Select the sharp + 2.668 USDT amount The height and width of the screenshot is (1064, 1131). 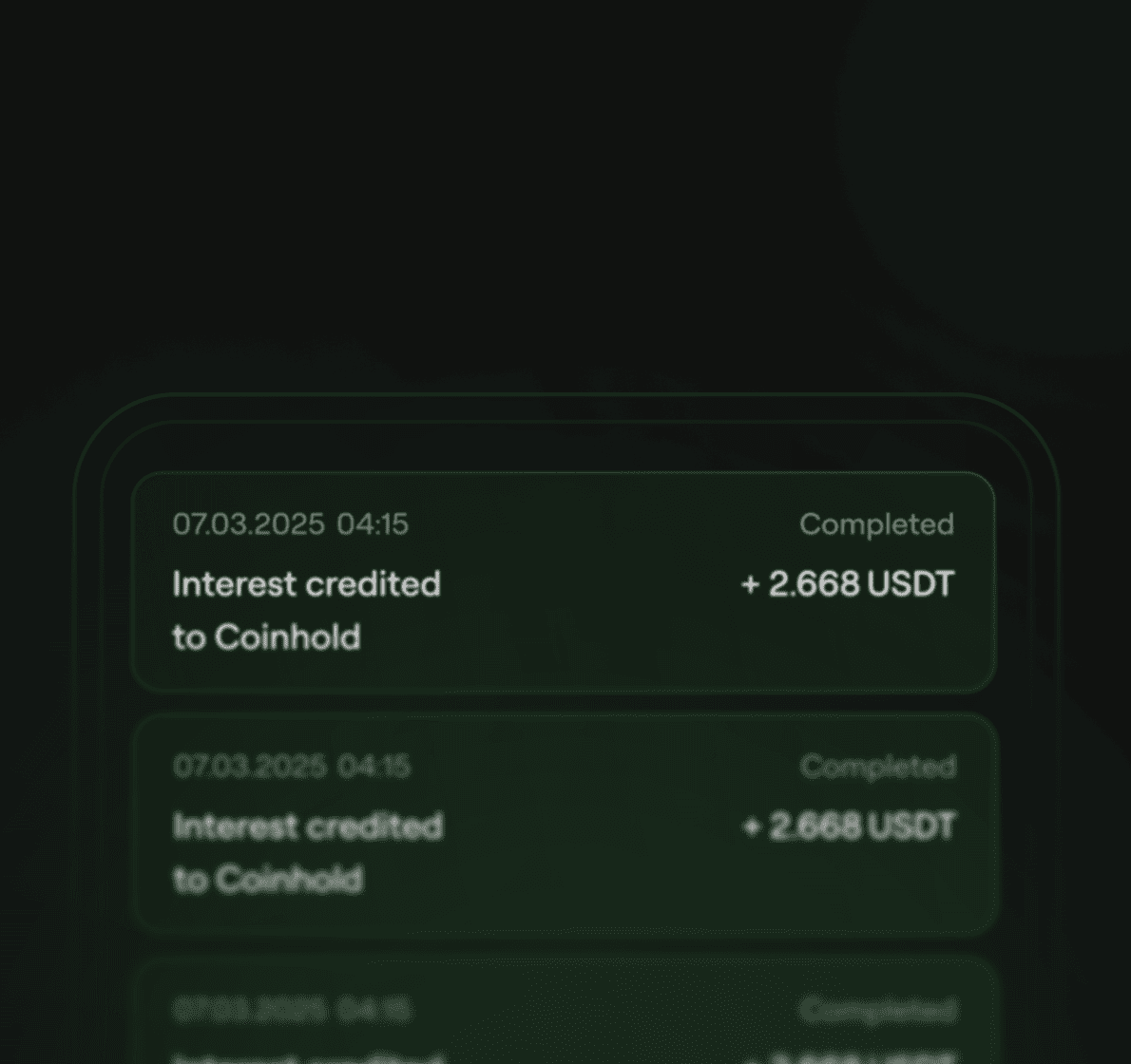point(848,584)
